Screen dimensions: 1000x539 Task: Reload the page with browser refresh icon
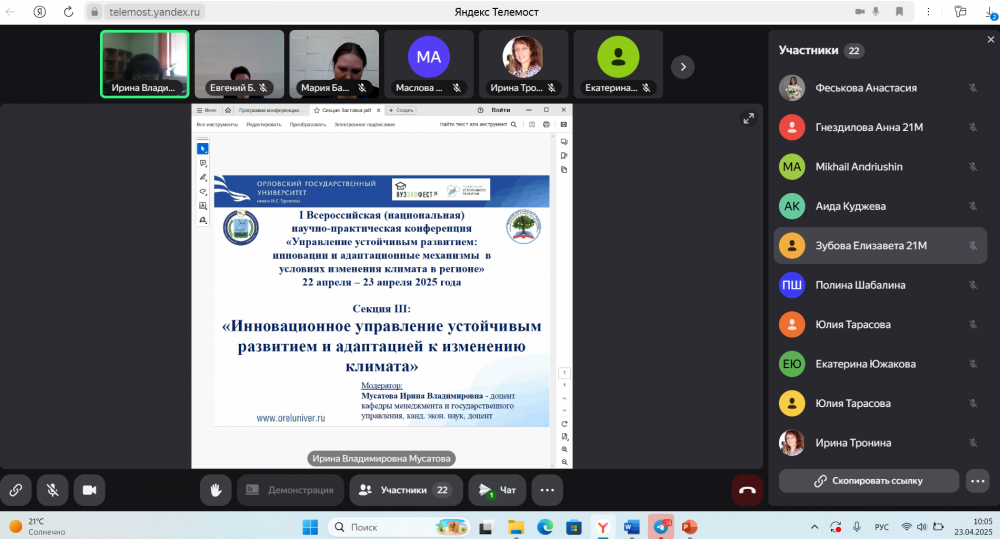click(66, 12)
